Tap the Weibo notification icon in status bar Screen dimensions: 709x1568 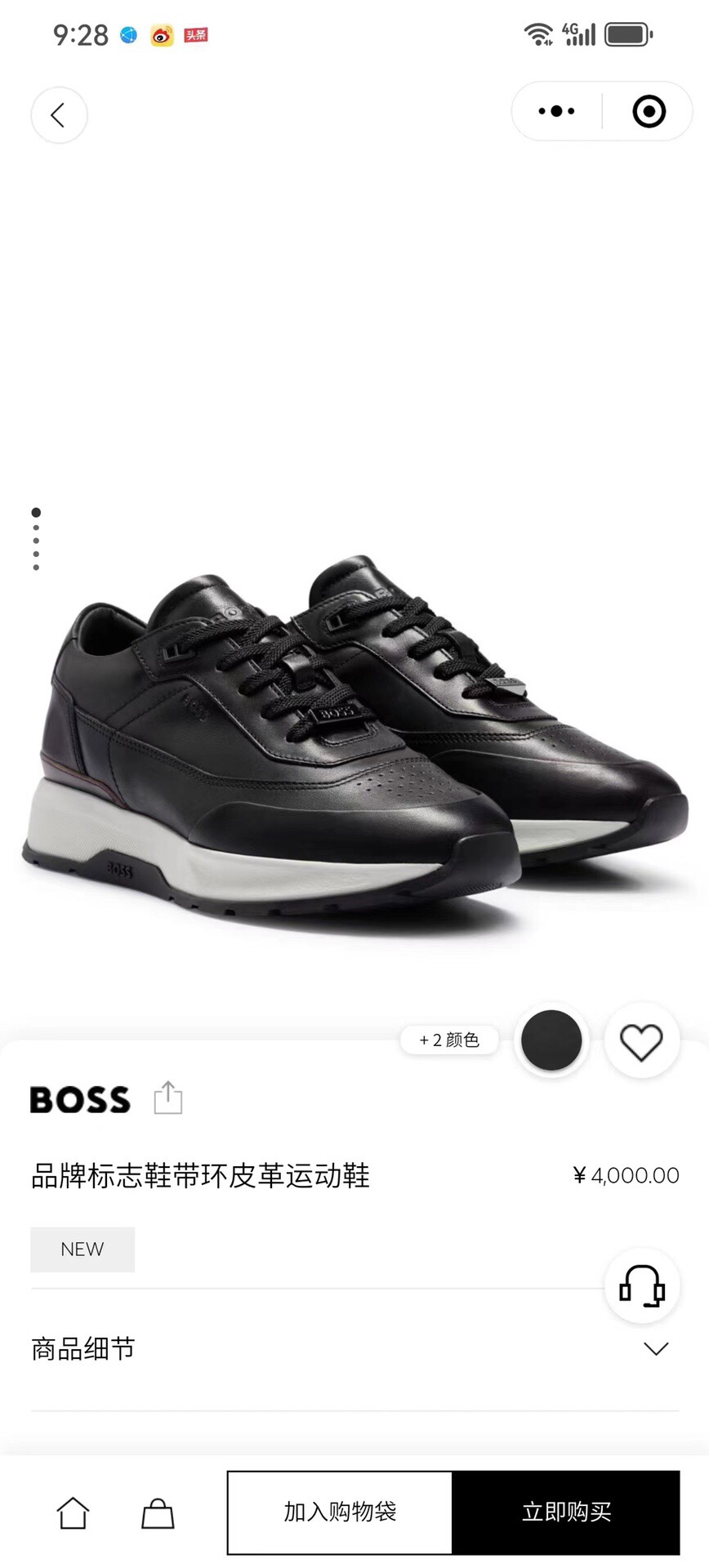click(162, 35)
